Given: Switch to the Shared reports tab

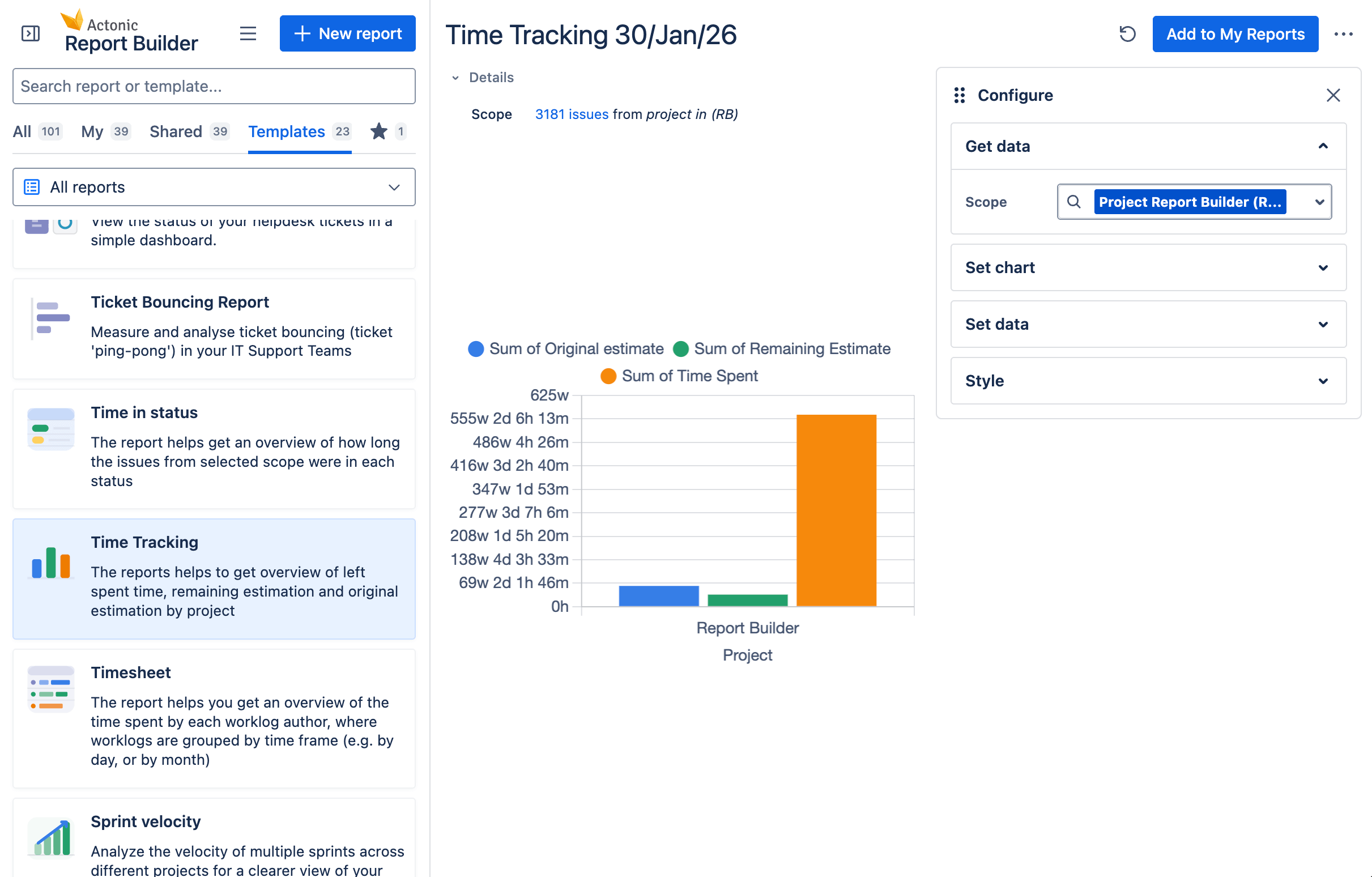Looking at the screenshot, I should (176, 131).
